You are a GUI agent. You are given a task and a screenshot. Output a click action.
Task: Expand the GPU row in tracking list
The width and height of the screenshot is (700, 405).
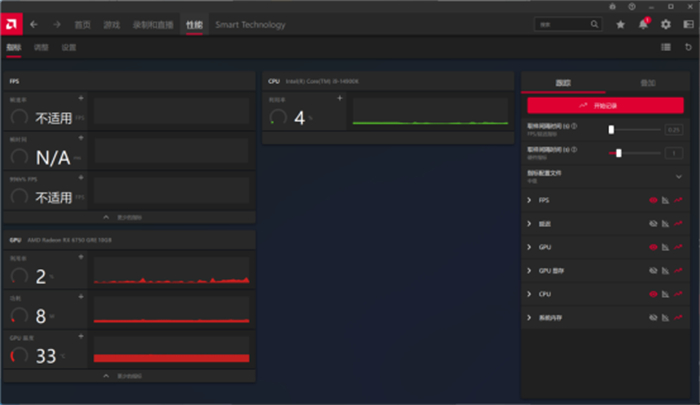529,247
